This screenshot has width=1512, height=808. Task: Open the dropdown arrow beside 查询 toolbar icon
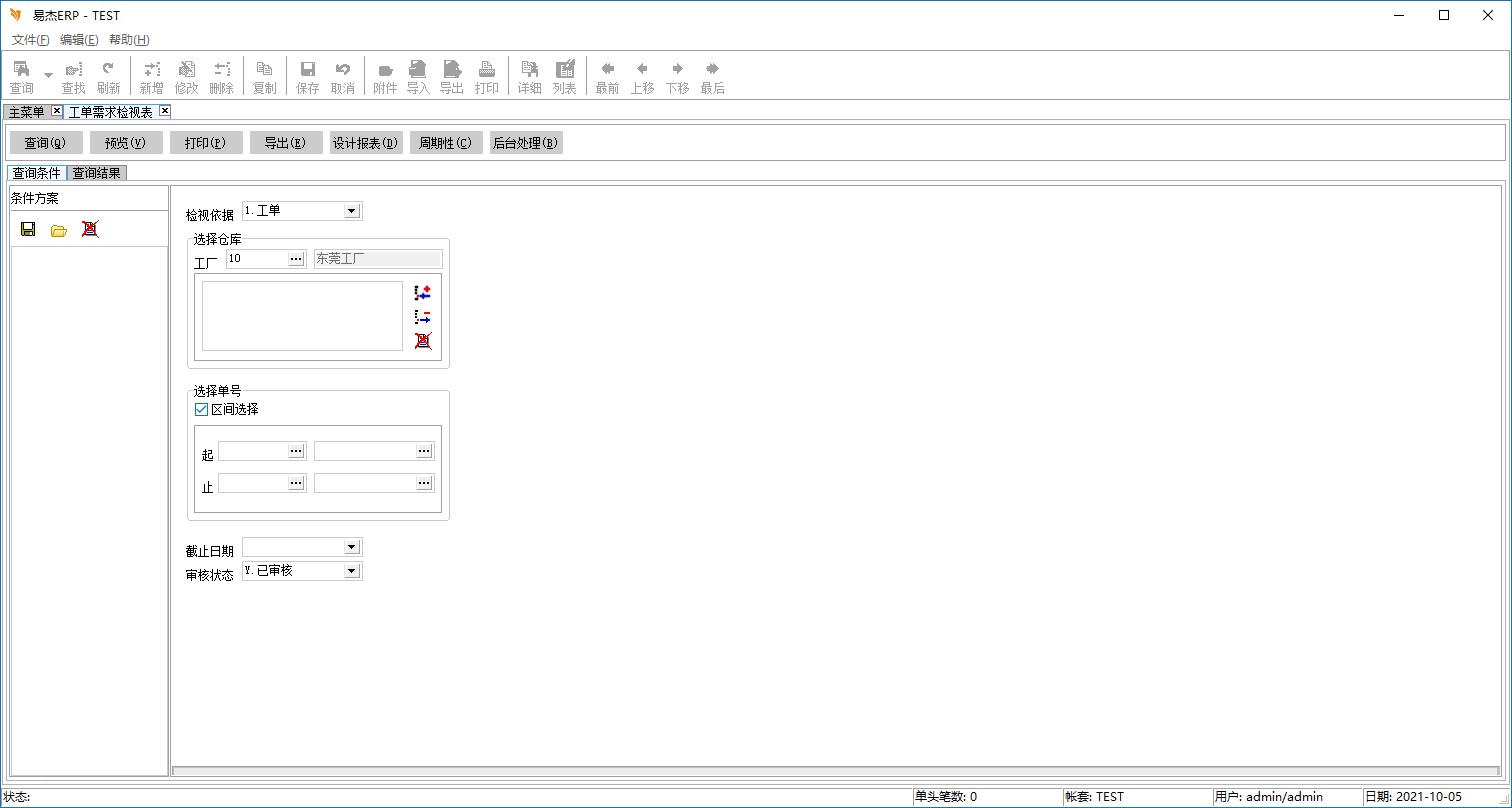click(48, 76)
